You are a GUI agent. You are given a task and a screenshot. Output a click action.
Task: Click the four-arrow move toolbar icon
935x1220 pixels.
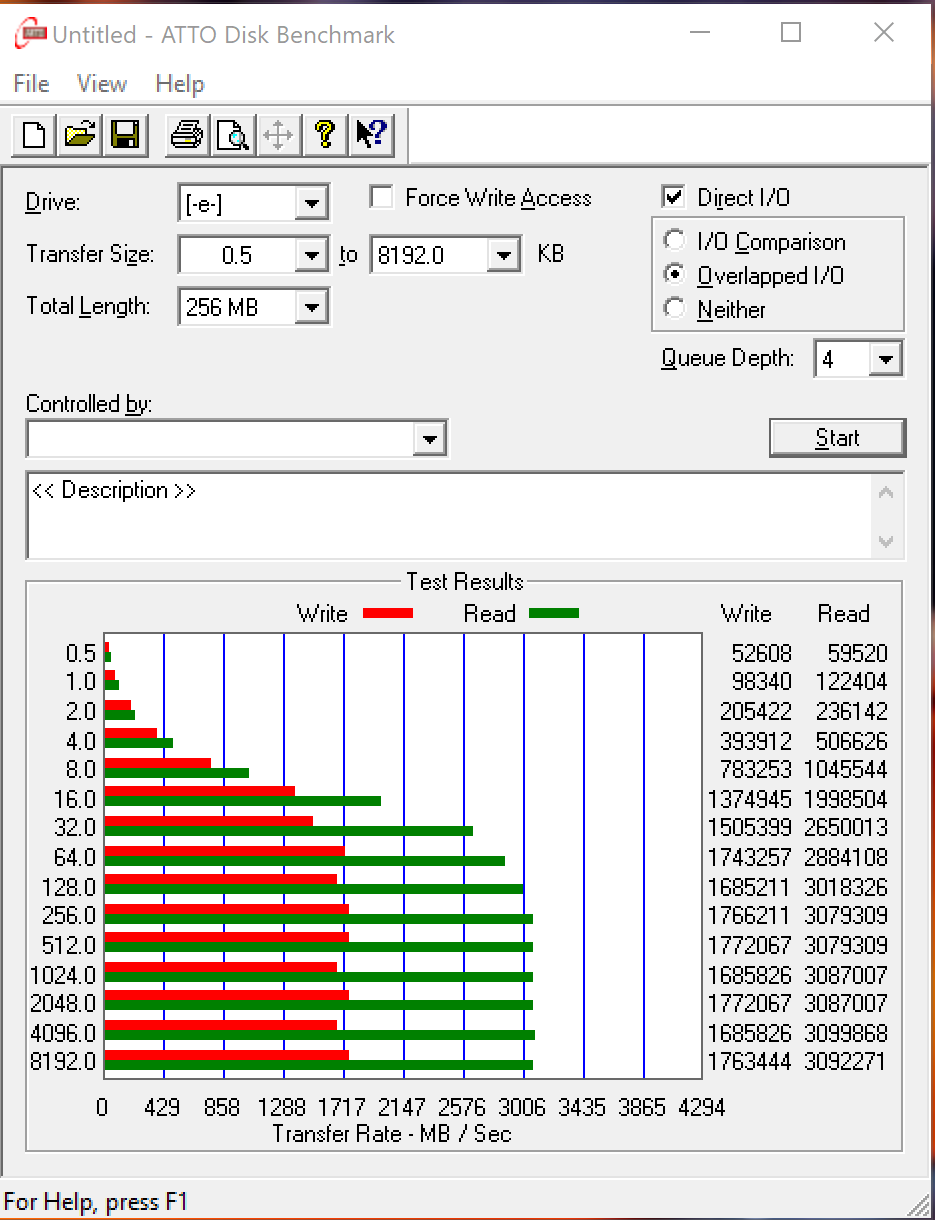[278, 134]
